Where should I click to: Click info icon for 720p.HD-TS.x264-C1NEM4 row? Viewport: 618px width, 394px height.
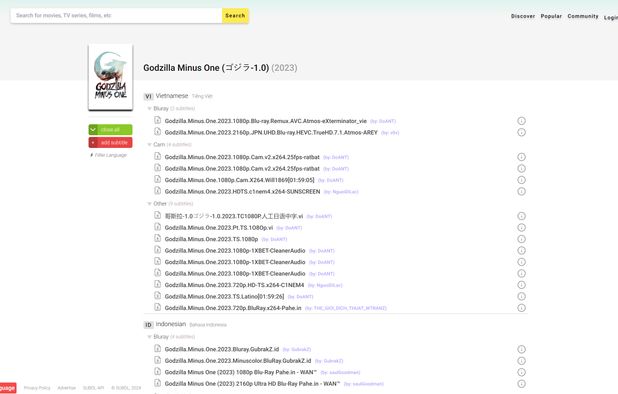[521, 285]
